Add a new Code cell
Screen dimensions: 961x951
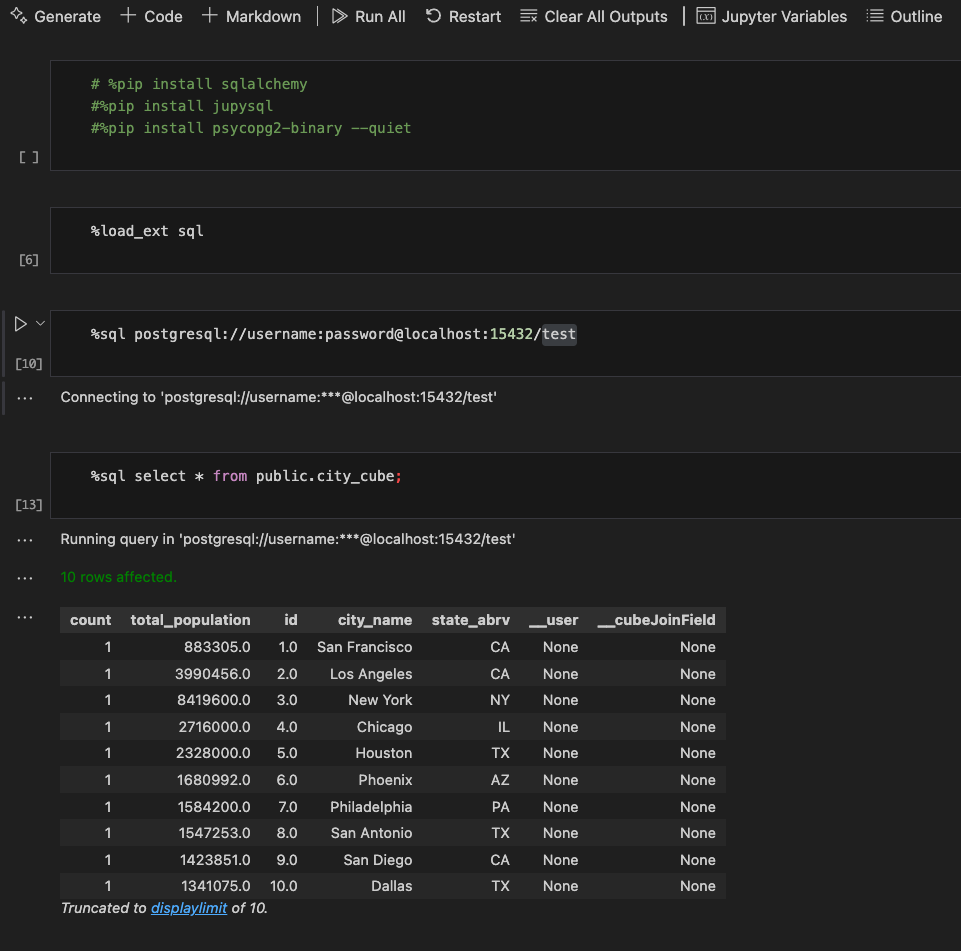click(151, 17)
